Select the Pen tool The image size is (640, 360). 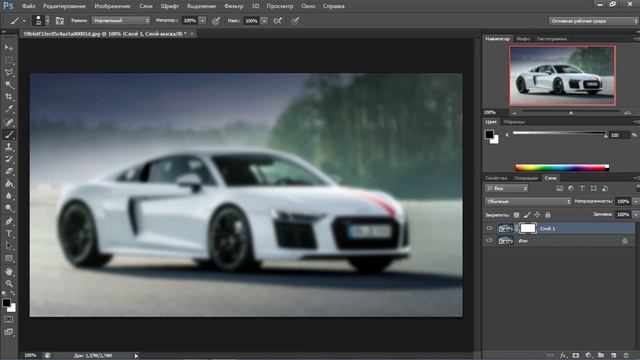9,221
